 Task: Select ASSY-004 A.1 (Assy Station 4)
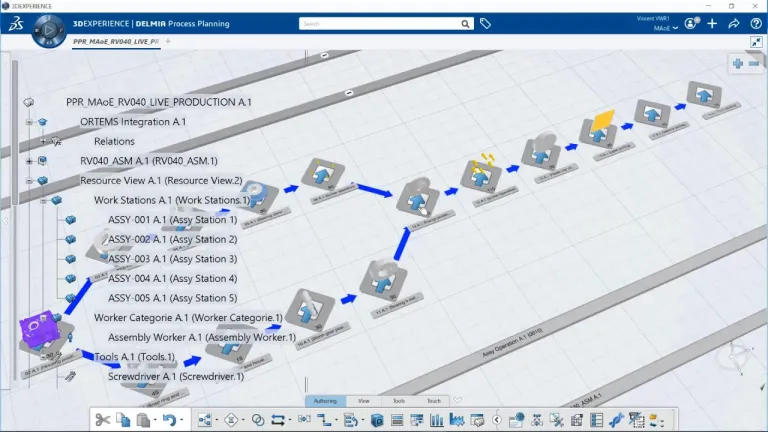(172, 278)
